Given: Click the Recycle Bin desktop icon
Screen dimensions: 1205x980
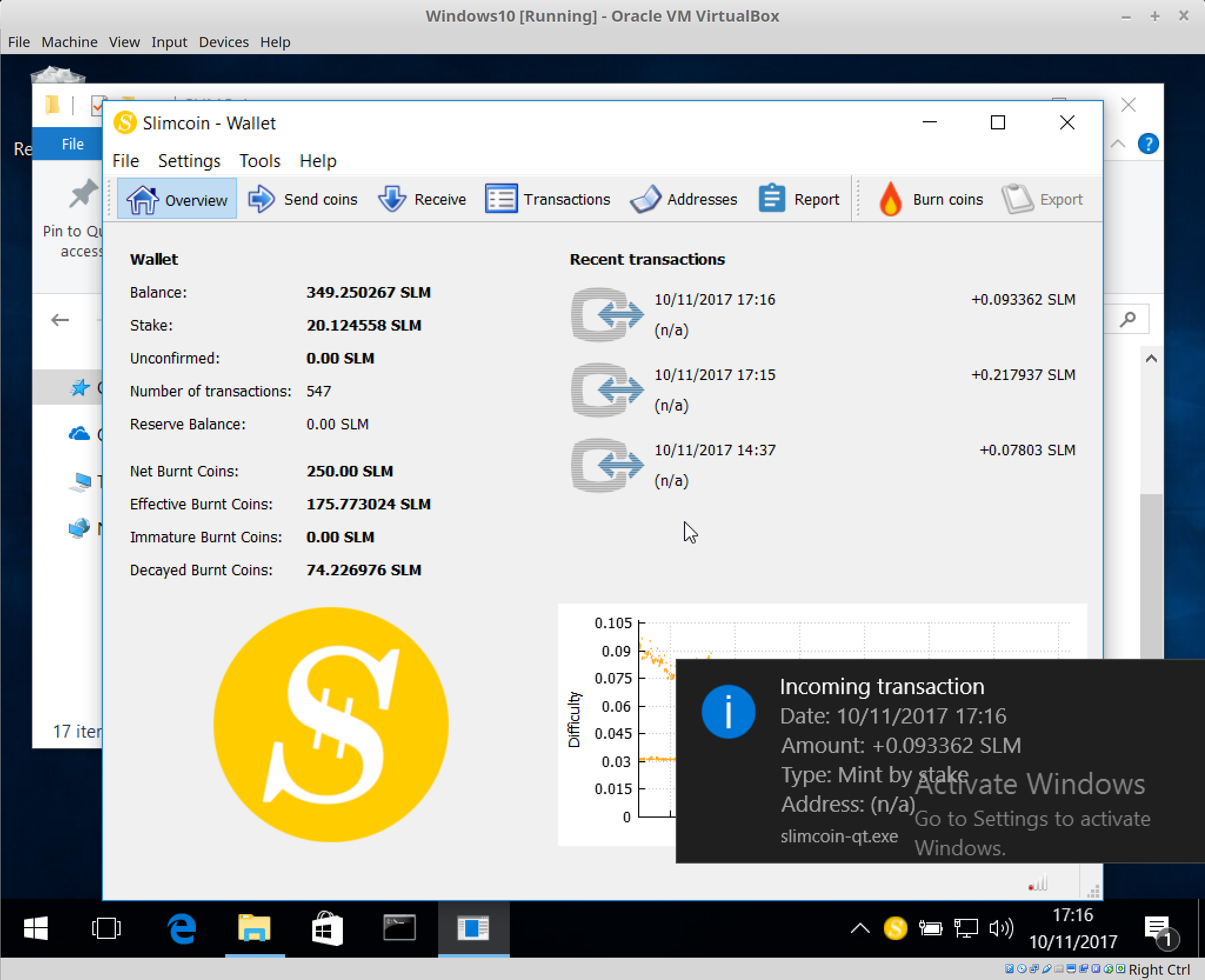Looking at the screenshot, I should pos(58,74).
